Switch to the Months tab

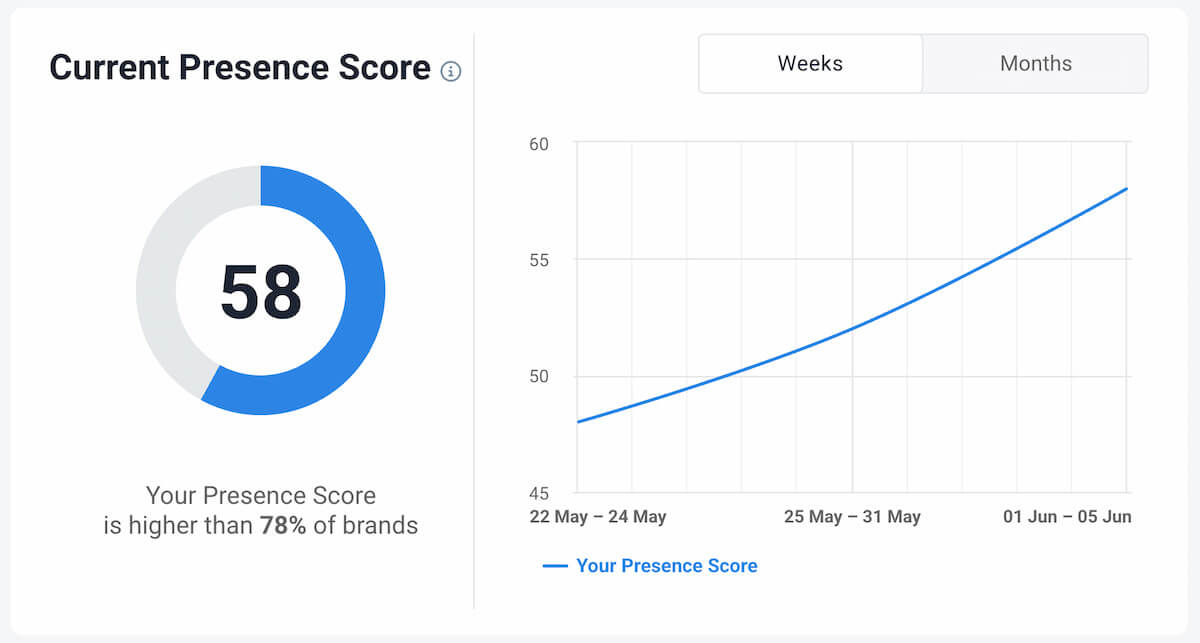[x=1035, y=63]
